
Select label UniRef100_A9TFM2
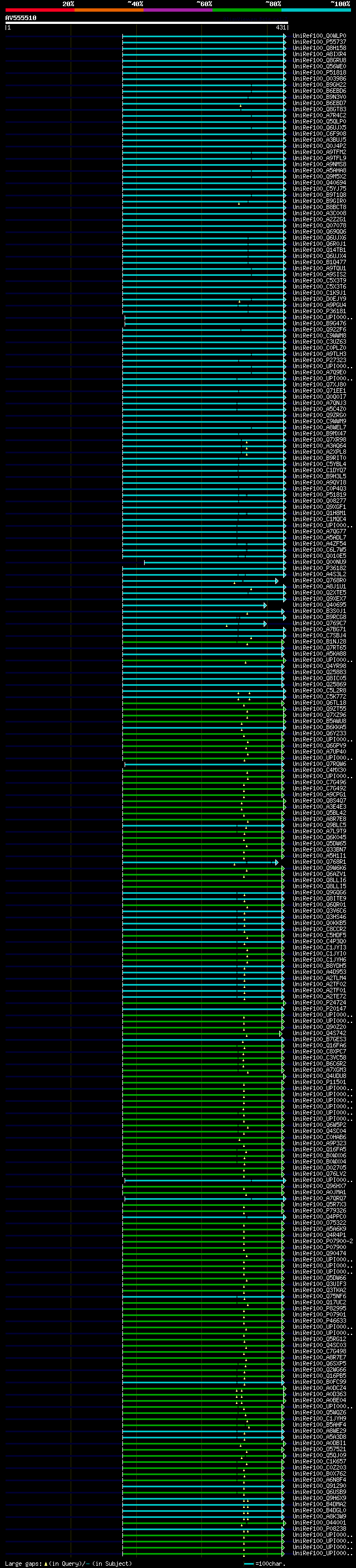[x=319, y=152]
